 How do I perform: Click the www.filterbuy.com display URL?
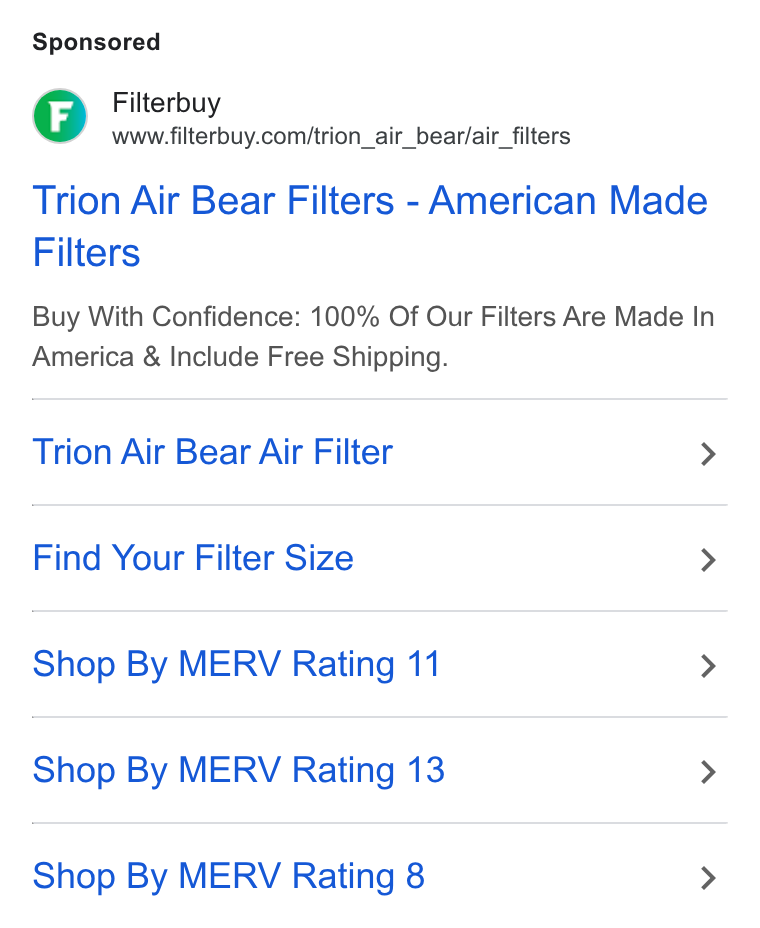pos(342,136)
